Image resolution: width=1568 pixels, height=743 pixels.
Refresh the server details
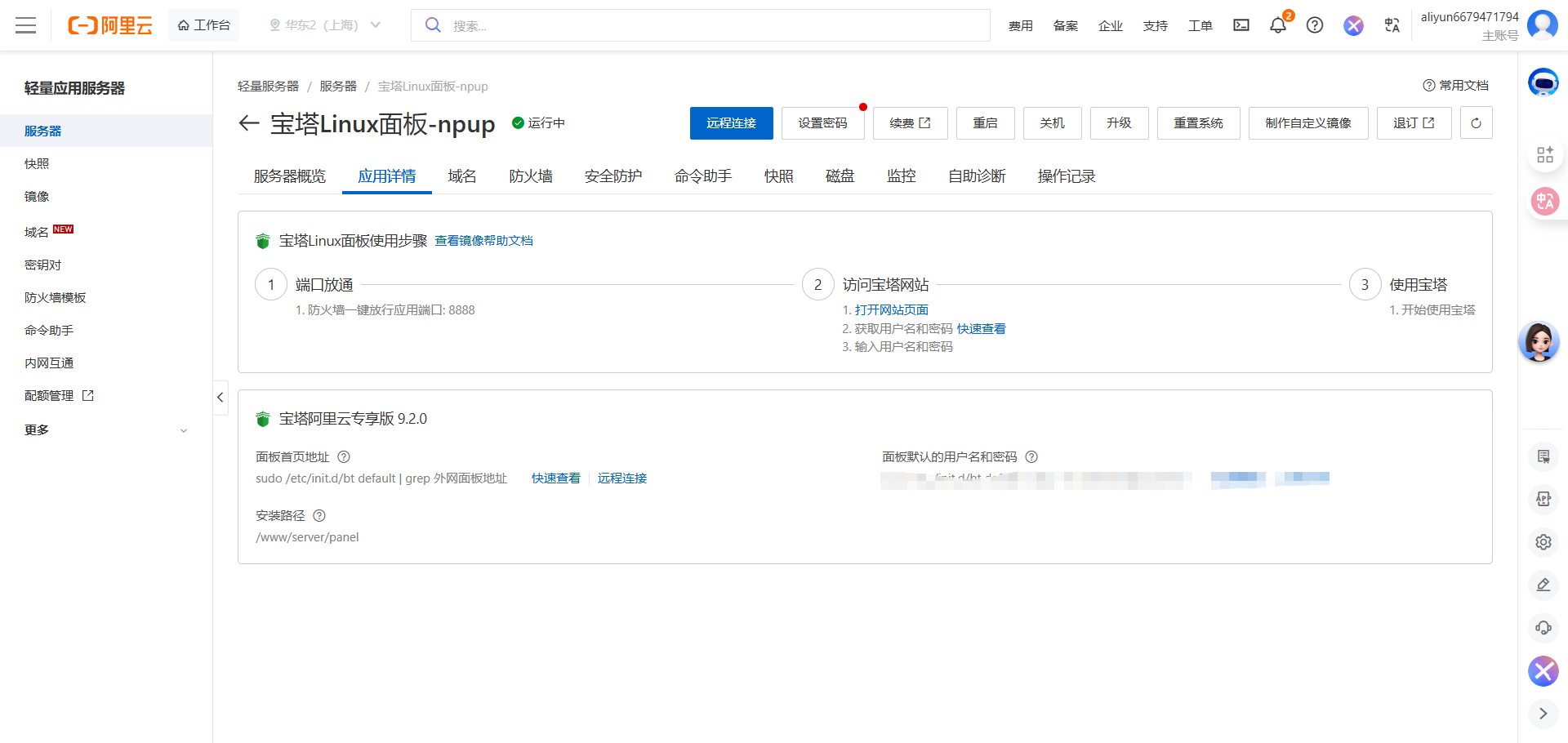[1476, 123]
